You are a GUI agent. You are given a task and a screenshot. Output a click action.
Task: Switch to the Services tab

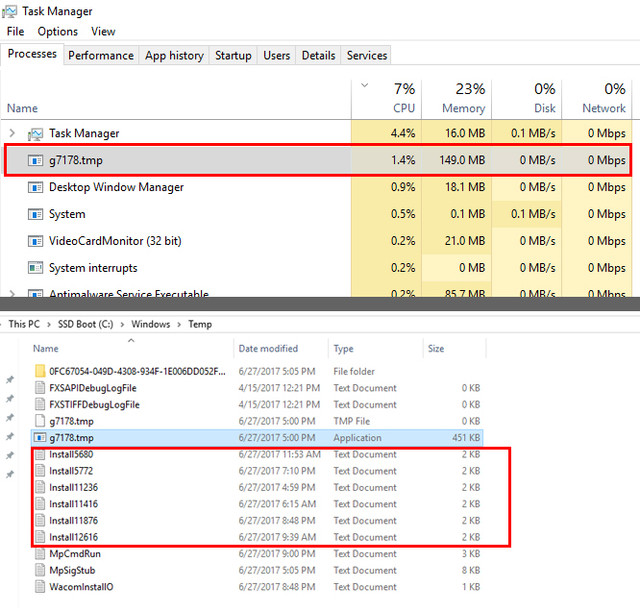(x=367, y=55)
